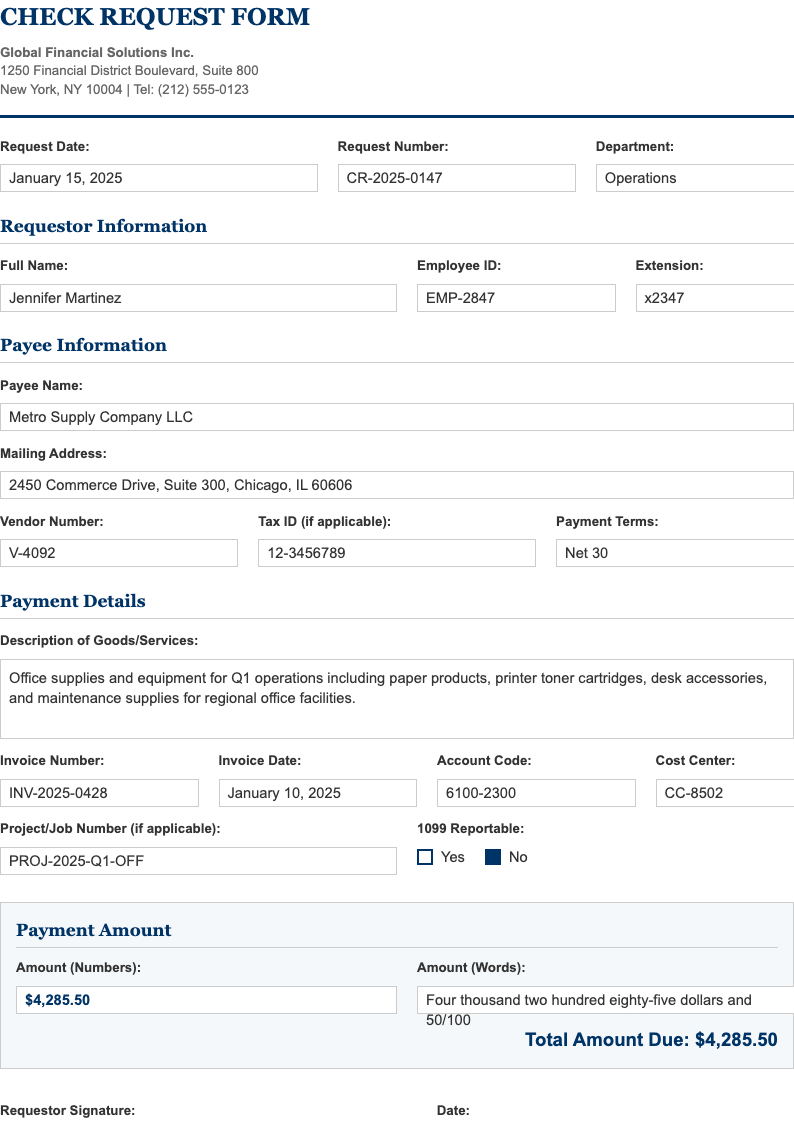
Task: Click the Payee Name field
Action: (397, 416)
